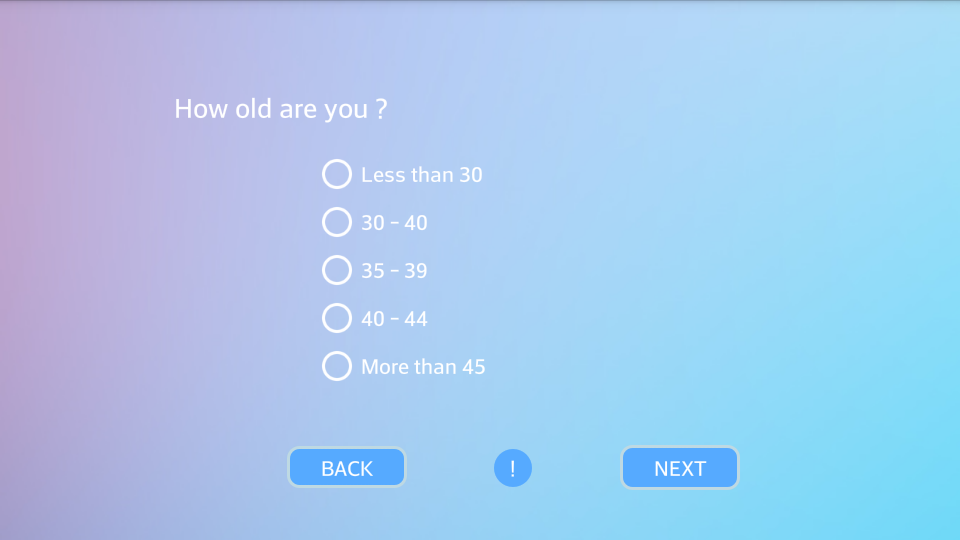Viewport: 960px width, 540px height.
Task: Return to the previous question with BACK
Action: (347, 468)
